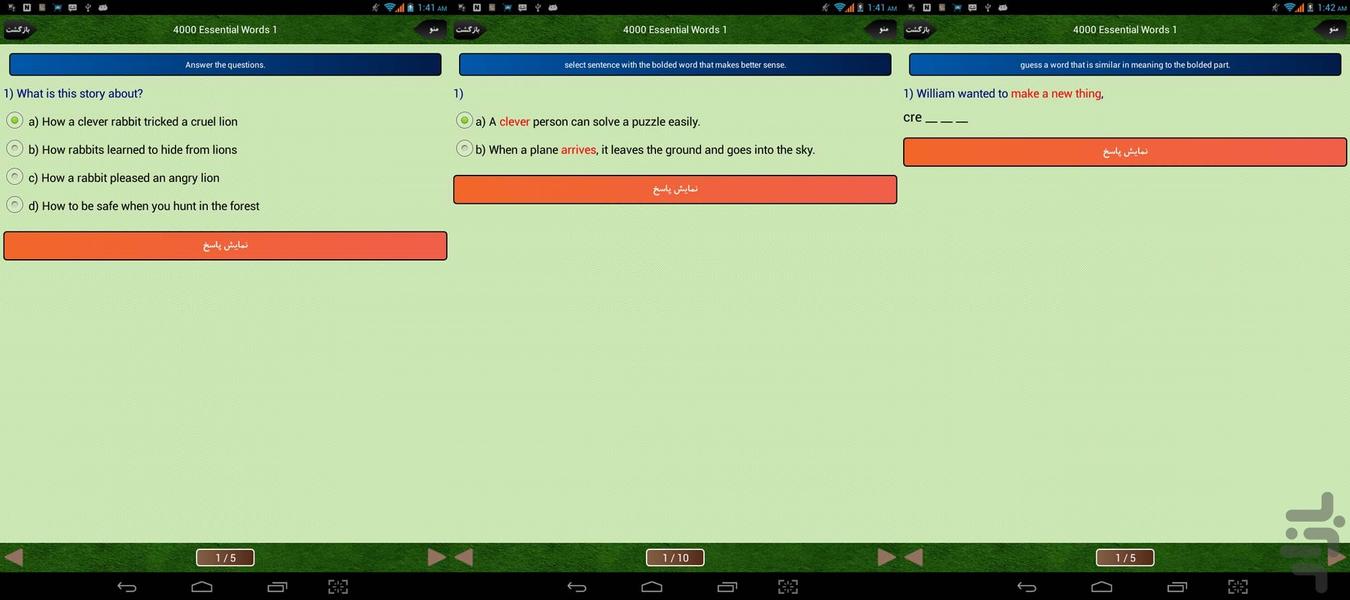
Task: Click previous arrow on the sentence-selection quiz screen
Action: (464, 557)
